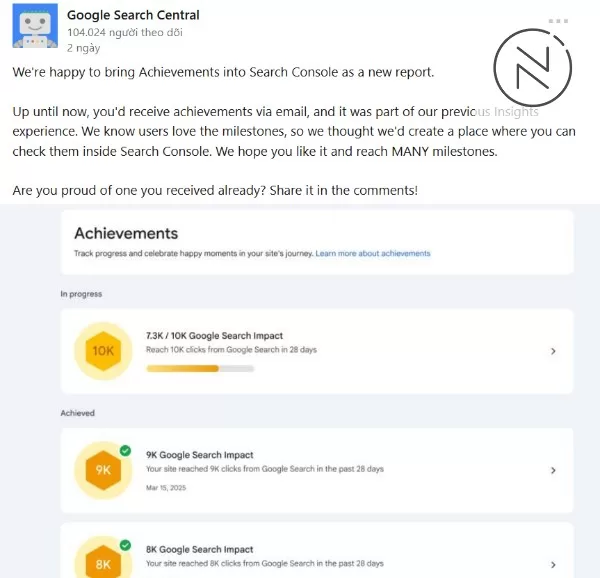Open the post's three-dot options menu
This screenshot has height=578, width=600.
(x=558, y=21)
